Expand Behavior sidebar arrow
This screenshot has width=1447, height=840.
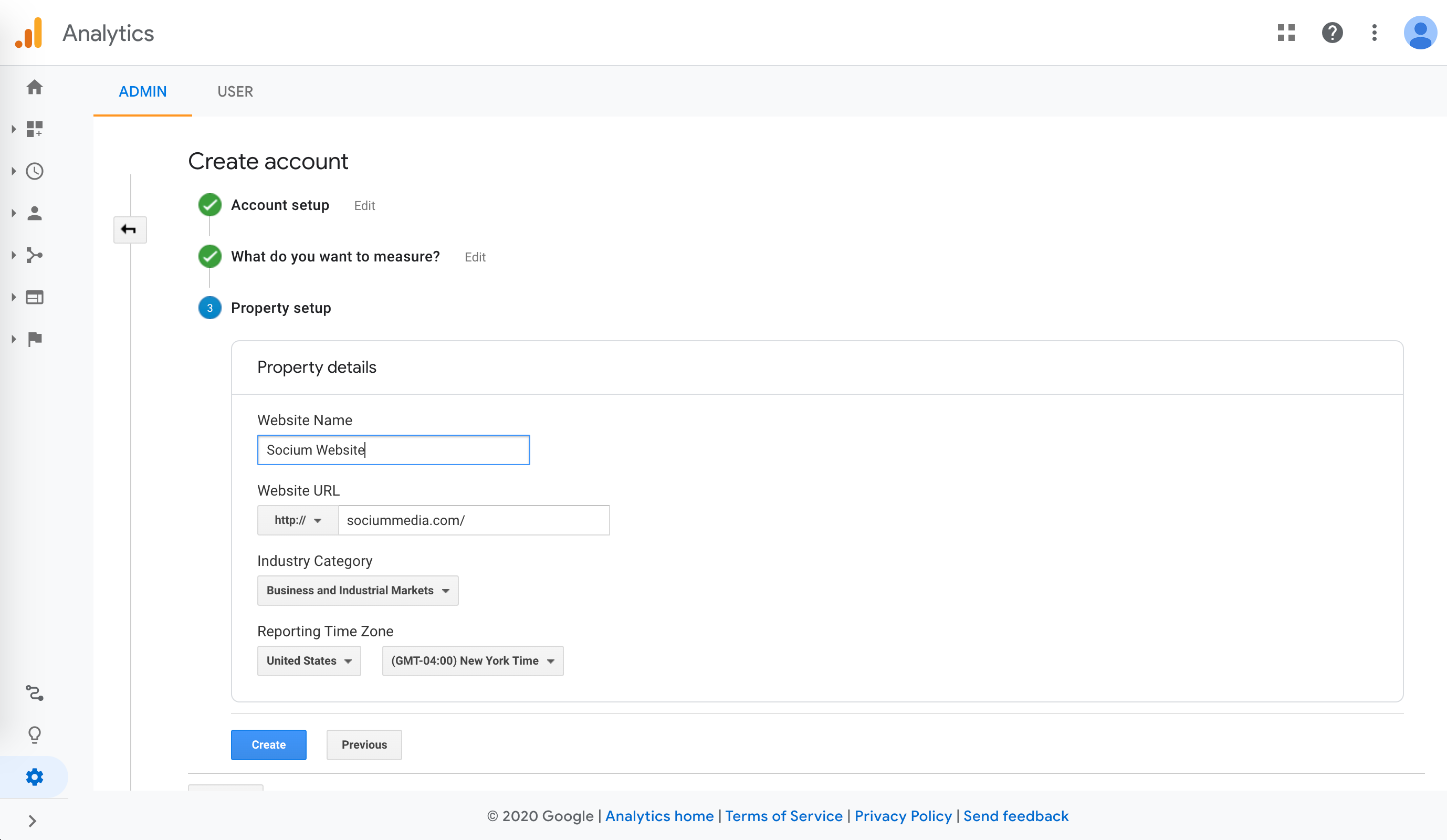tap(14, 297)
